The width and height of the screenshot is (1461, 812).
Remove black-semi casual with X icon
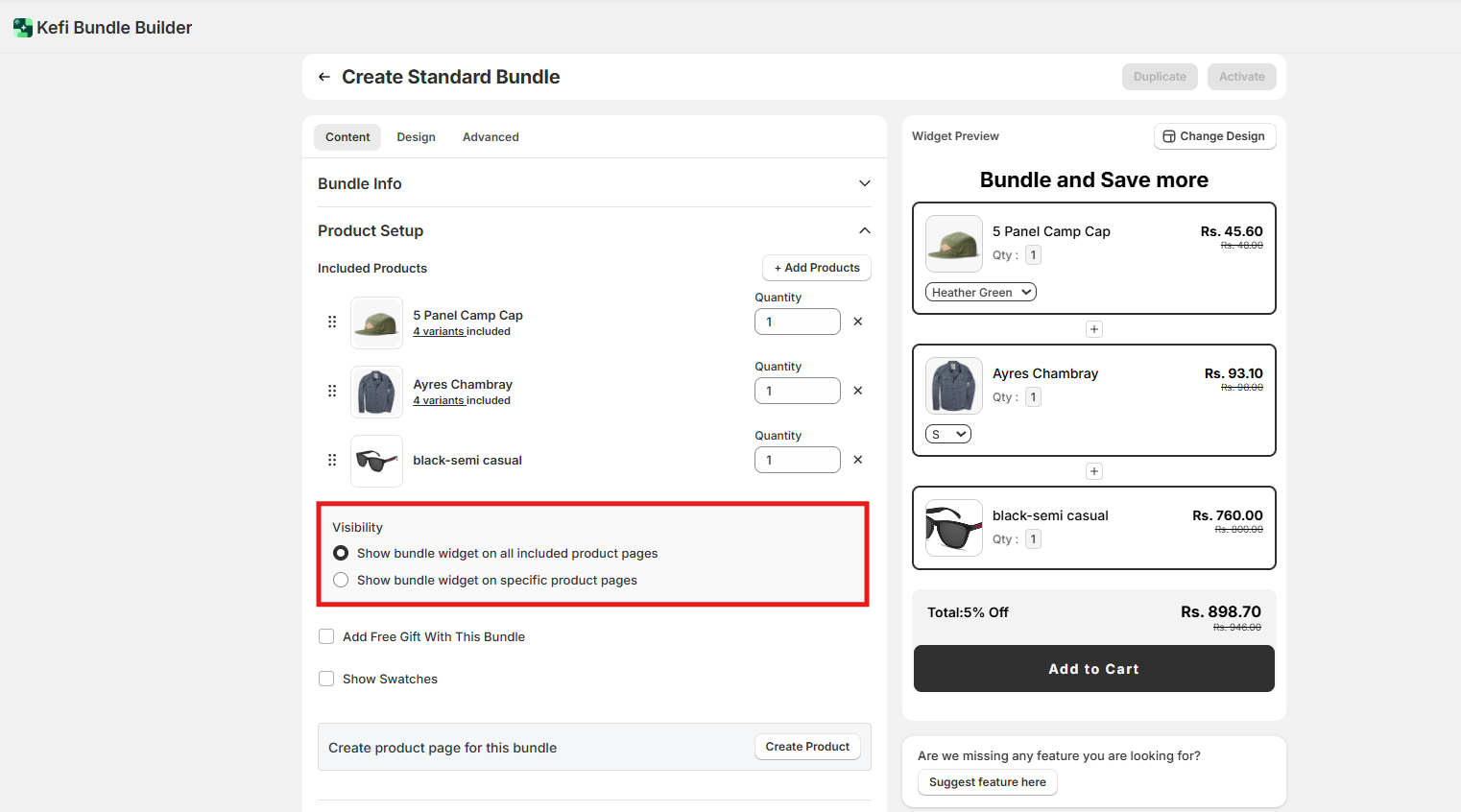(858, 460)
